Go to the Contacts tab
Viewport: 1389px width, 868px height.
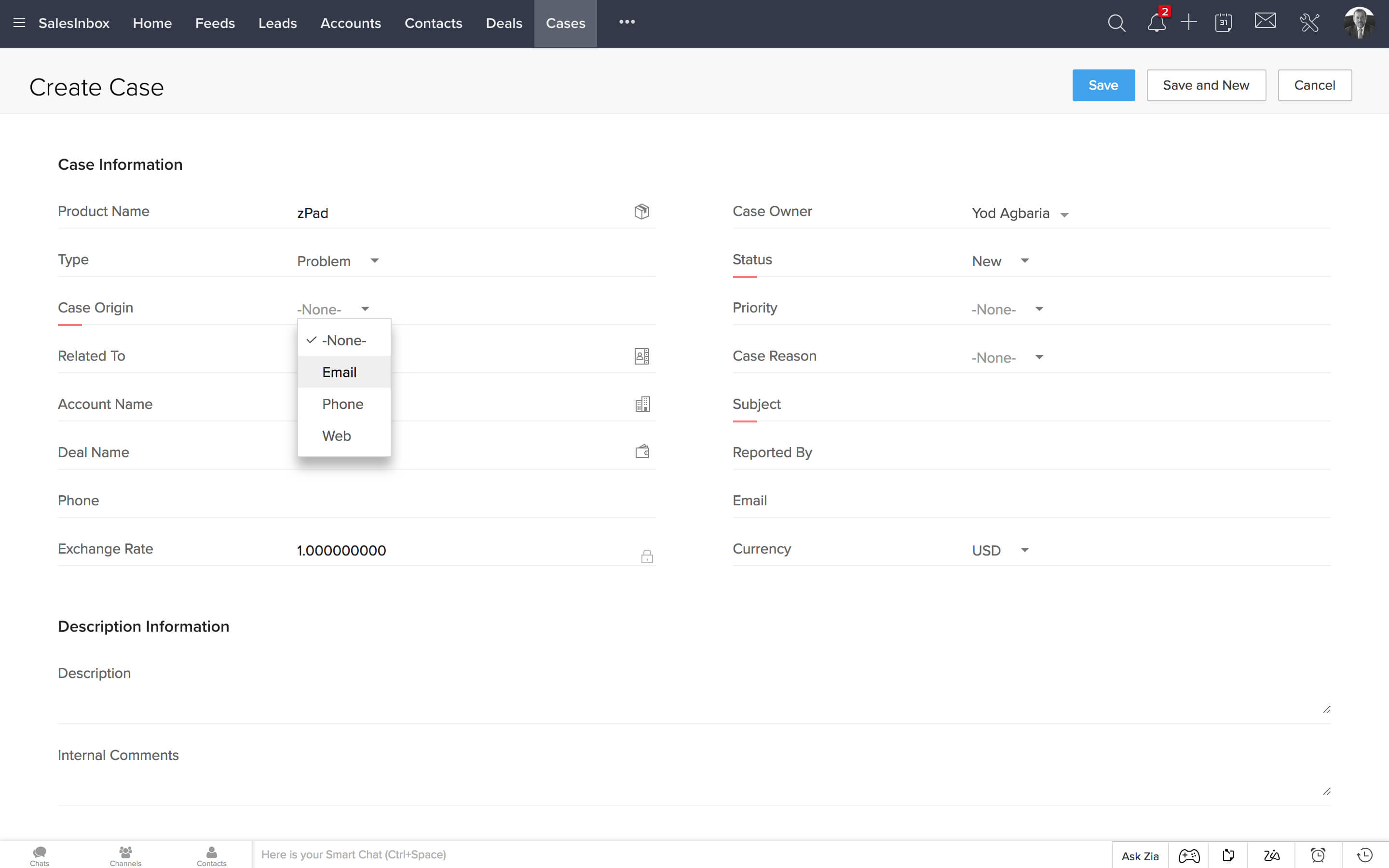pyautogui.click(x=433, y=23)
